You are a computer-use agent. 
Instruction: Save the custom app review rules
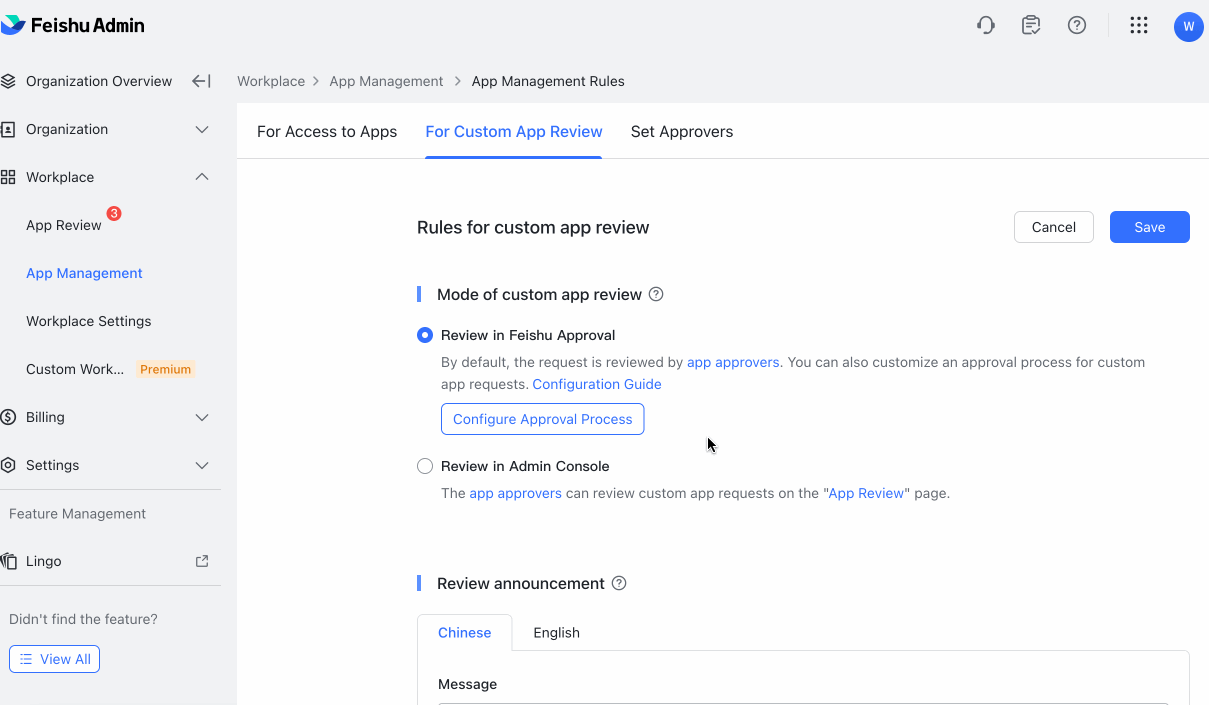point(1149,227)
